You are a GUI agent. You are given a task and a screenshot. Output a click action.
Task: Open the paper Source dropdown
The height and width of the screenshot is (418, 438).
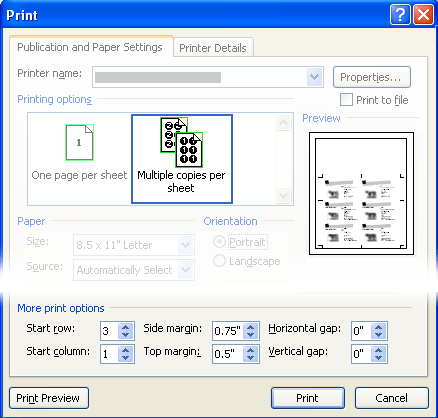click(x=186, y=270)
